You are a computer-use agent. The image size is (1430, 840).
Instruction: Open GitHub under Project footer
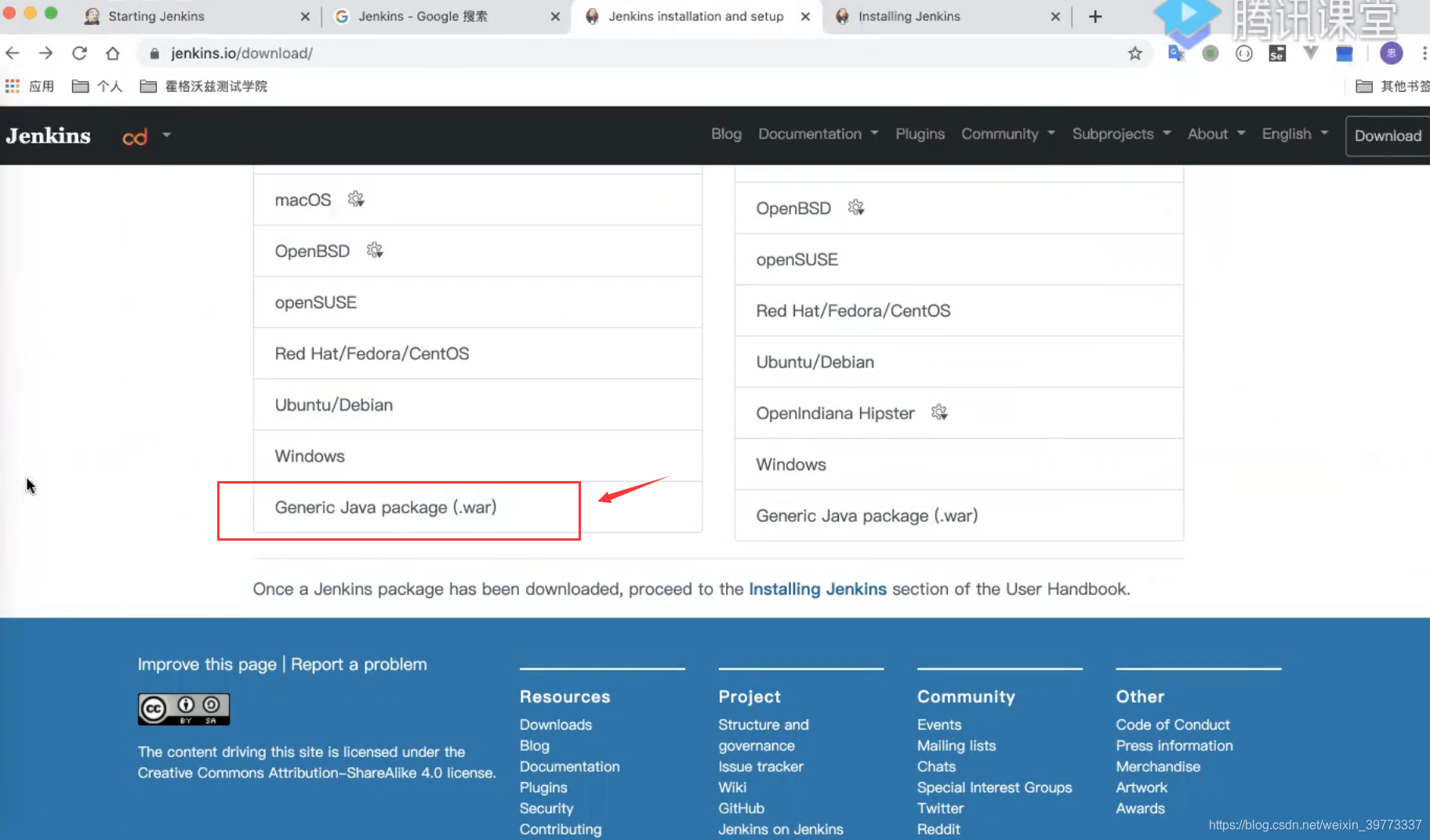[x=741, y=809]
